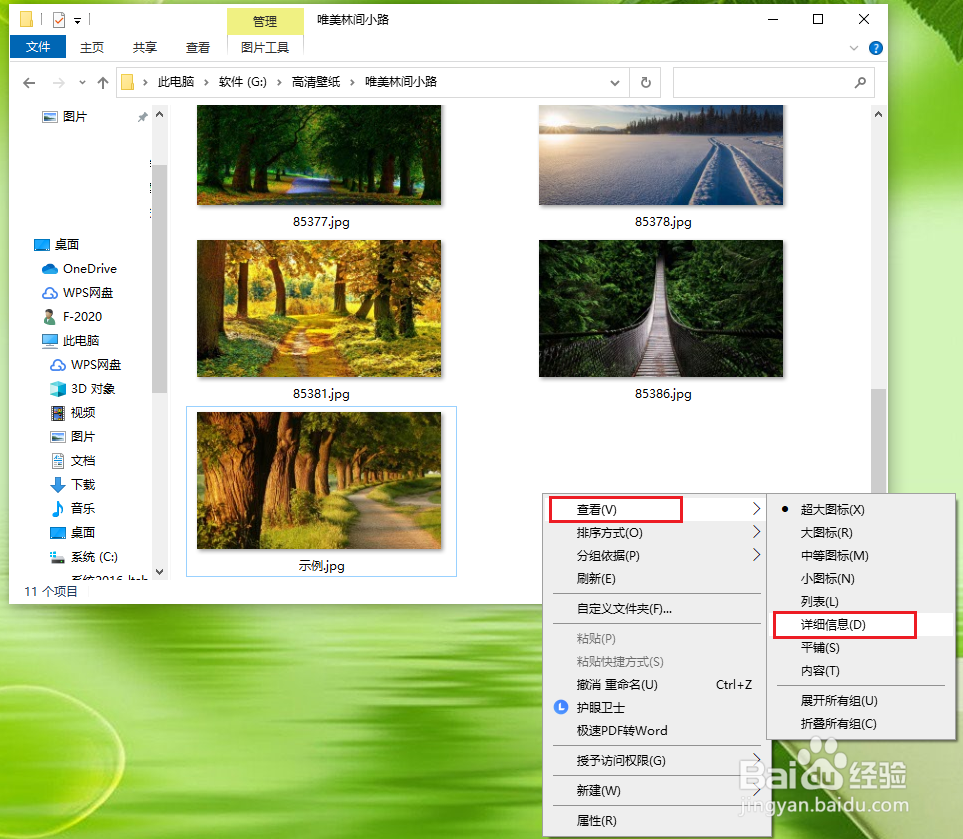Open the 文件 ribbon tab
963x839 pixels.
[37, 47]
